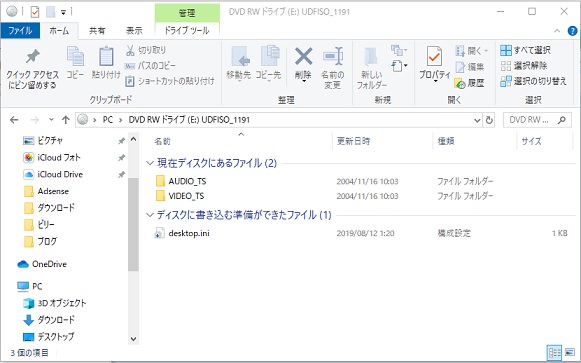Click the search box for DVD RW
The image size is (581, 363).
[537, 120]
